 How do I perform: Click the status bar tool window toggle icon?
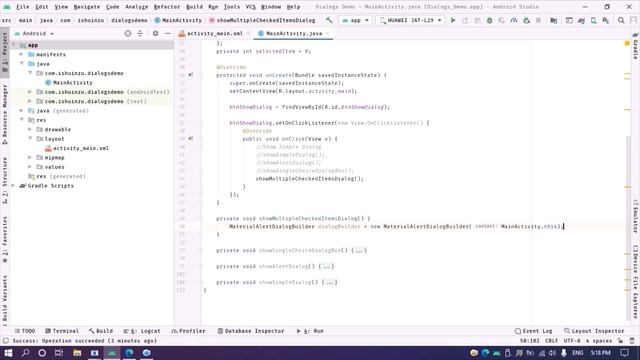6,341
